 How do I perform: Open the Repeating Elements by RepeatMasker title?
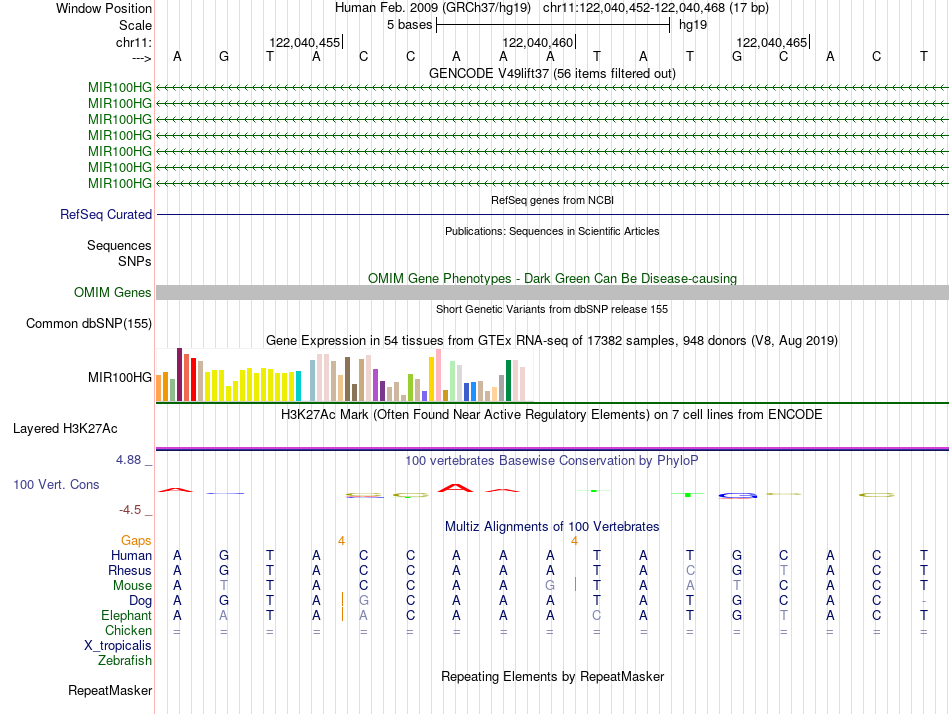point(552,676)
